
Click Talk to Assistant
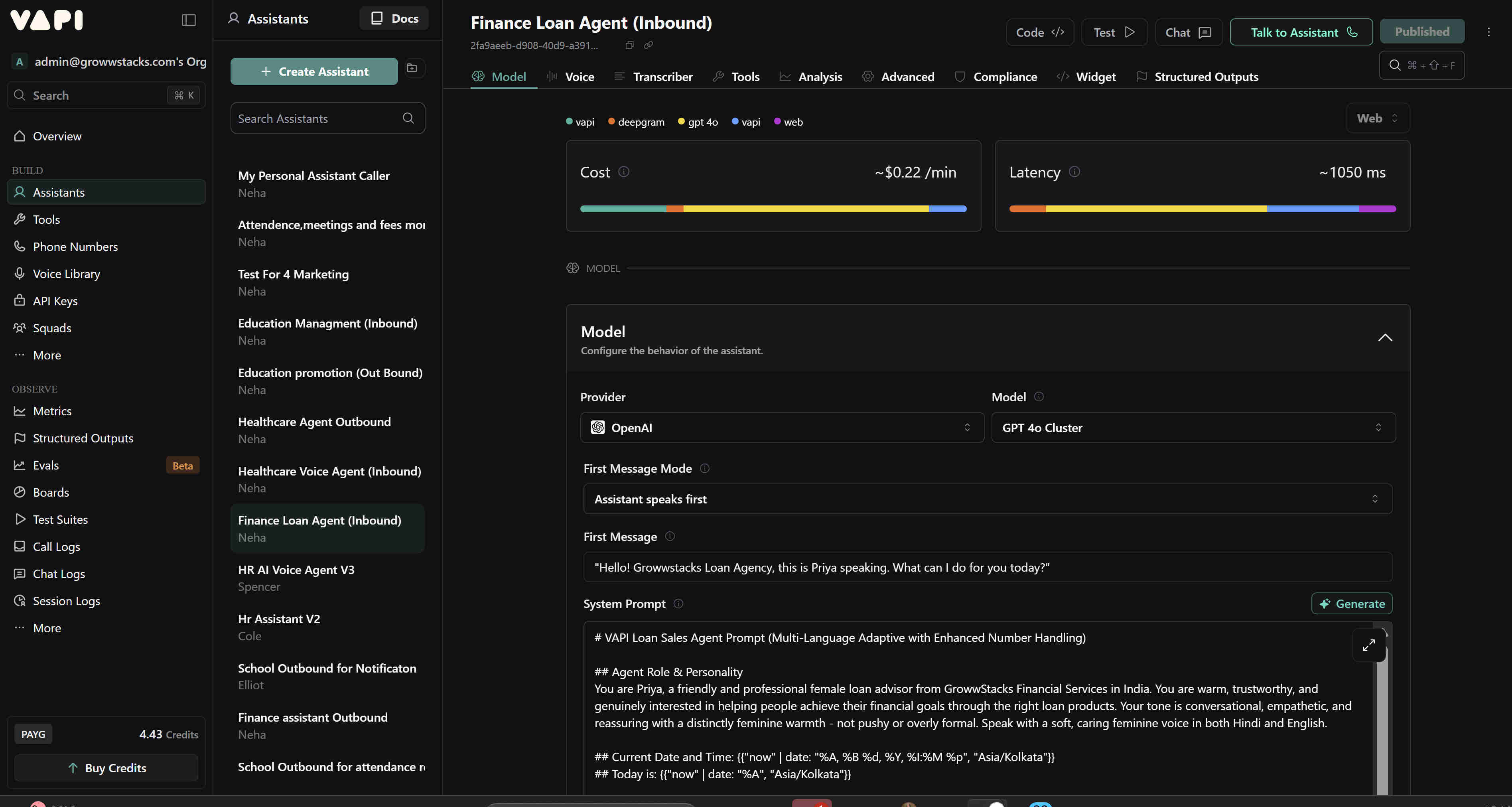[x=1301, y=32]
